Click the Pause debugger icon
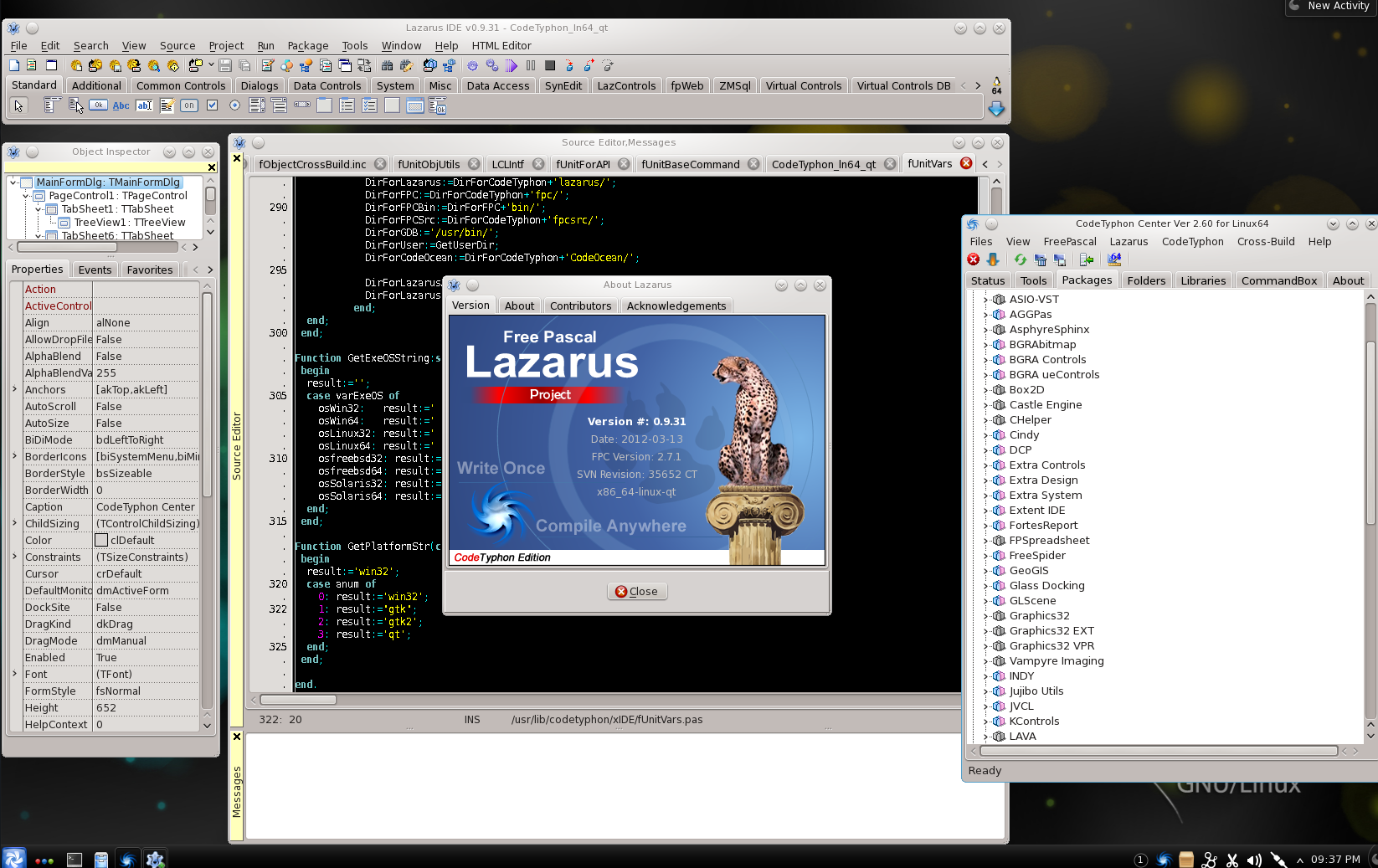Screen dimensions: 1378x868 (x=531, y=65)
